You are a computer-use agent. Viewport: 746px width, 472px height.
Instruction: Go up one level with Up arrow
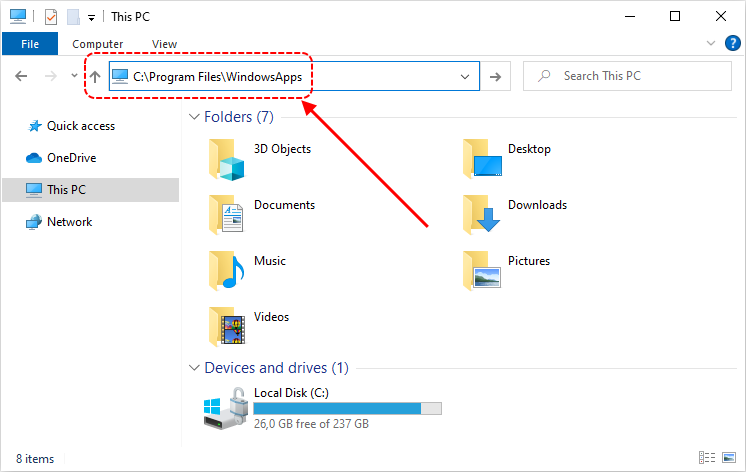pos(95,76)
